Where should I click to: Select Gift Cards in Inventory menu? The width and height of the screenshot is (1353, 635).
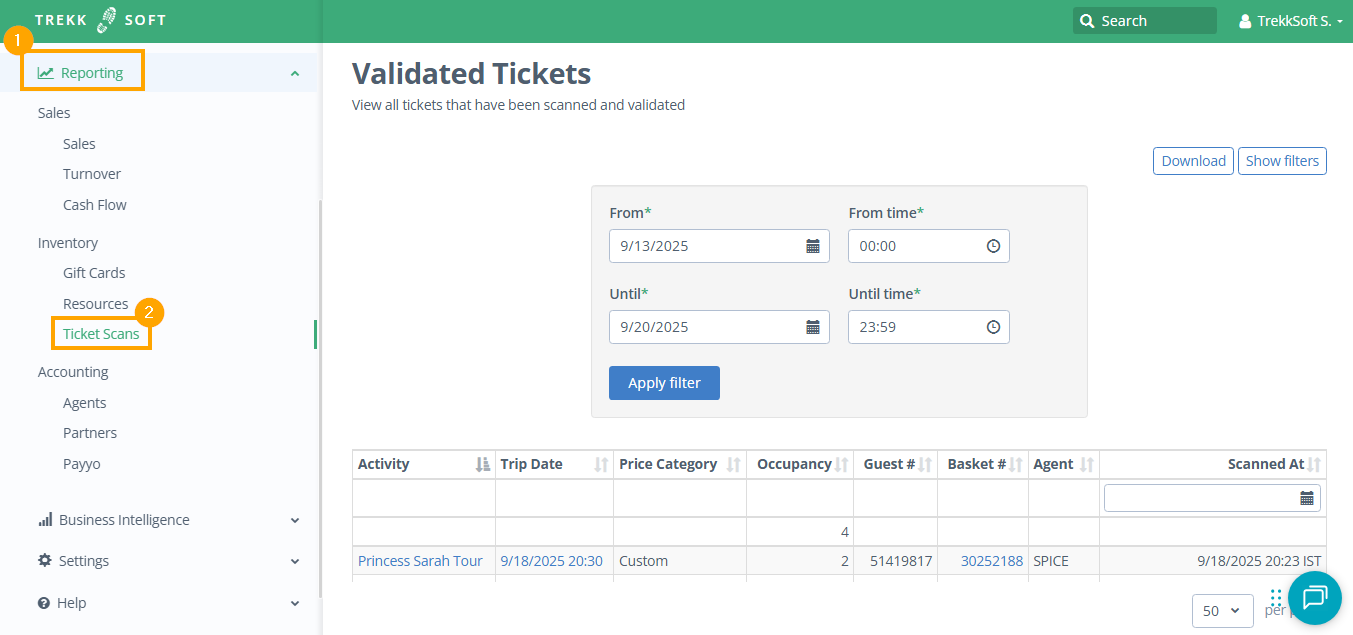[94, 273]
